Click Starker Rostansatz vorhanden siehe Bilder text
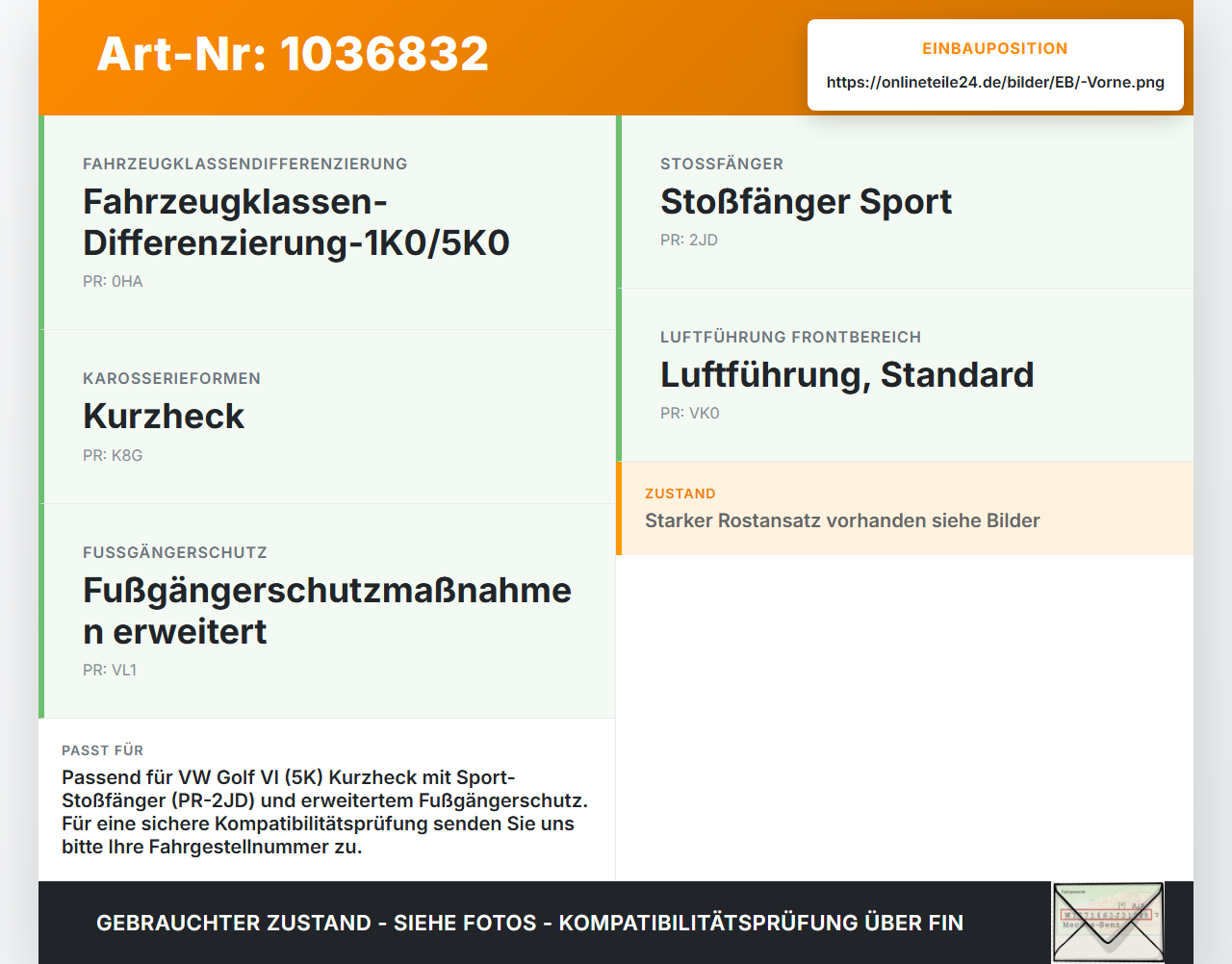This screenshot has width=1232, height=964. tap(842, 520)
